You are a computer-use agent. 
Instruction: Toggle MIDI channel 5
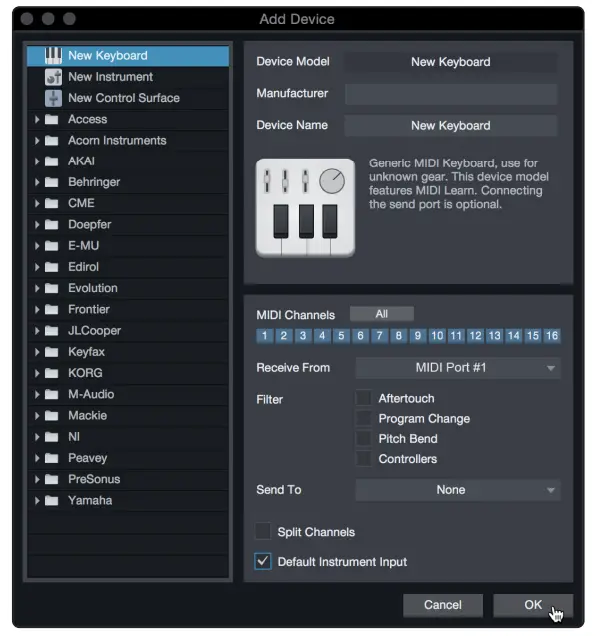(x=341, y=336)
